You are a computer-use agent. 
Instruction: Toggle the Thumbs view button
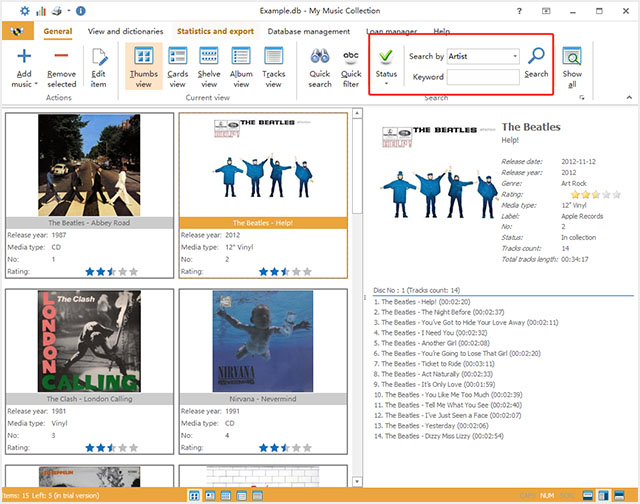pyautogui.click(x=145, y=67)
